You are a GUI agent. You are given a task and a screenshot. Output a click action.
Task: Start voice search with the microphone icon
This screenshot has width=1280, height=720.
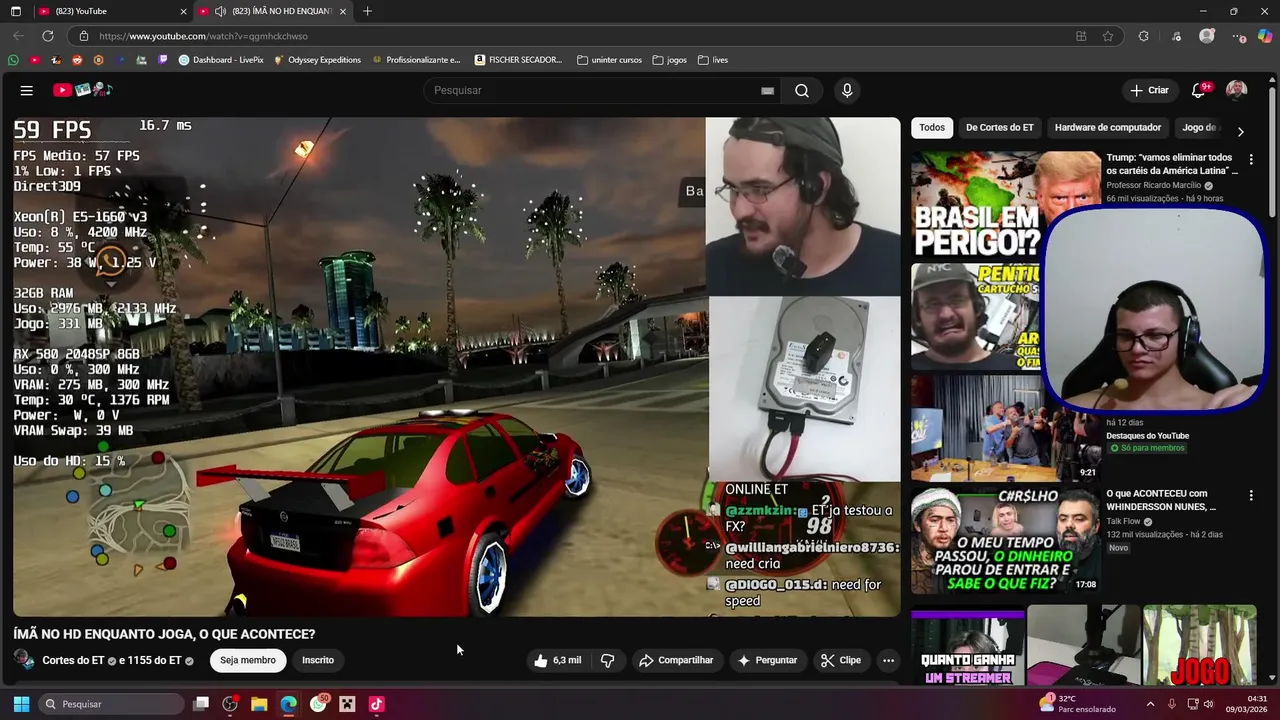coord(847,90)
